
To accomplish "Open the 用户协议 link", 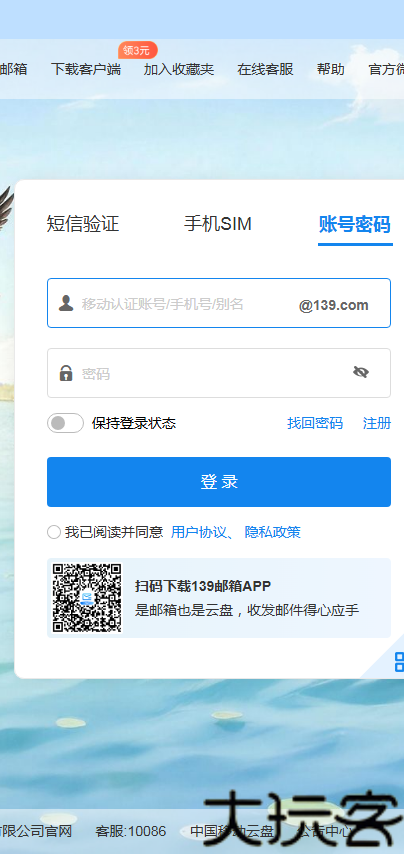I will (x=198, y=532).
